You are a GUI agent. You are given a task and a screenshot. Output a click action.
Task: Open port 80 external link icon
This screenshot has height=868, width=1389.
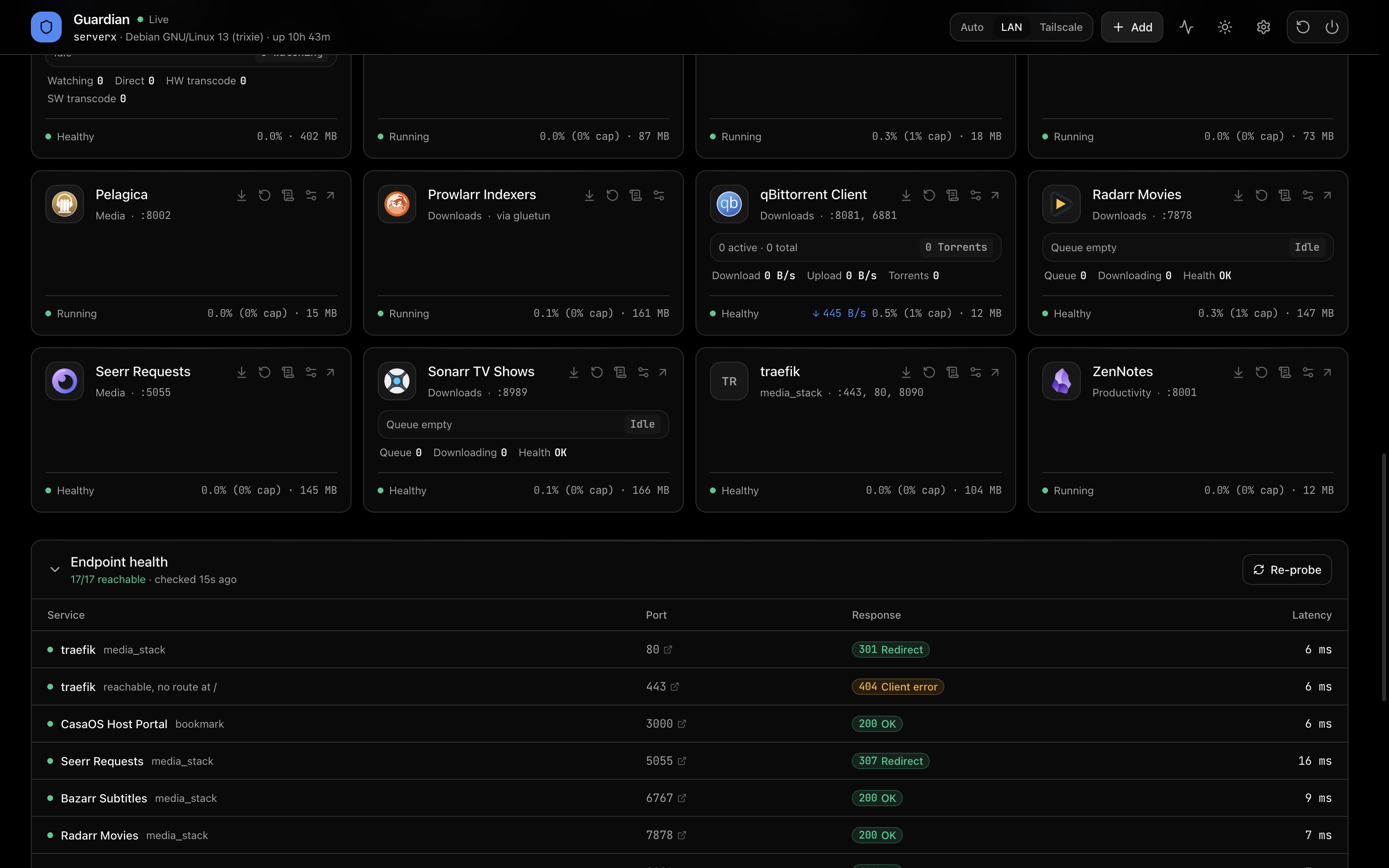(668, 650)
